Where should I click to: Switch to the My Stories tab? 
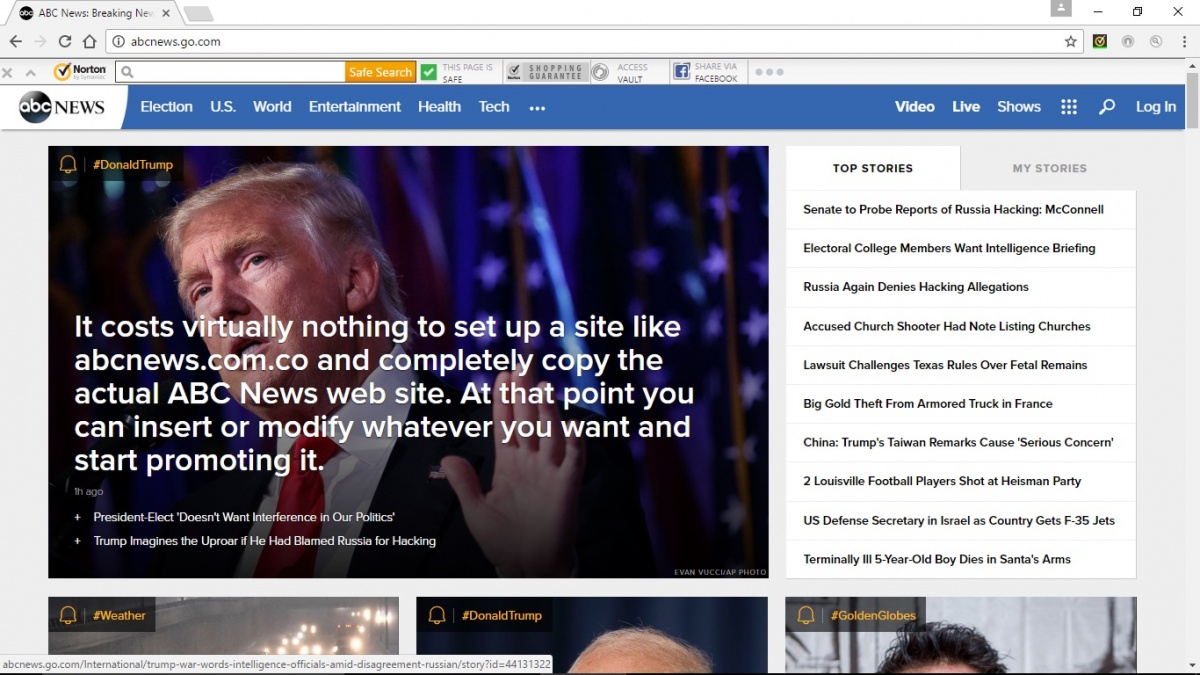click(x=1049, y=168)
